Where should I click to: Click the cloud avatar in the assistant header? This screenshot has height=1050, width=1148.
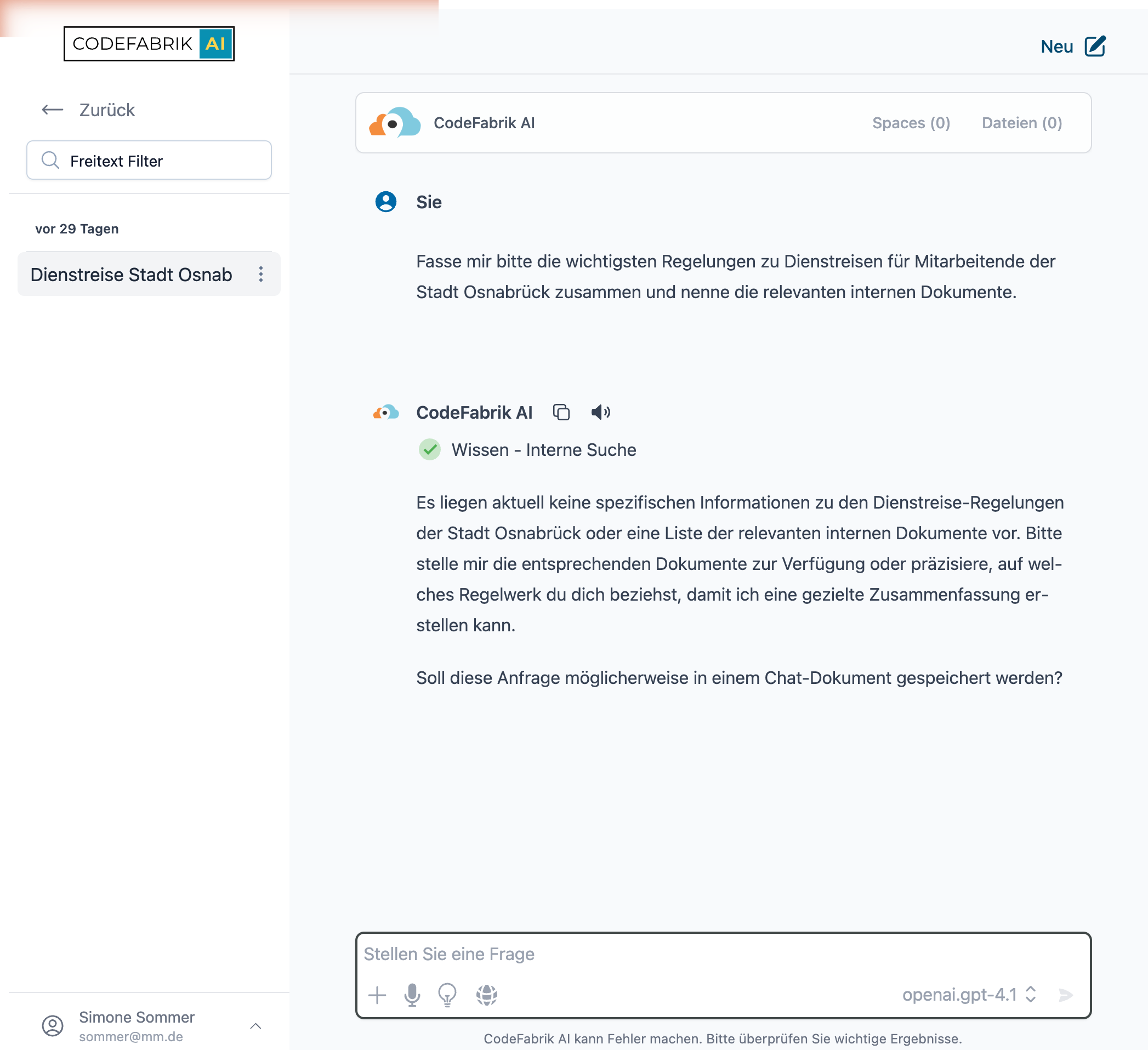click(x=395, y=122)
